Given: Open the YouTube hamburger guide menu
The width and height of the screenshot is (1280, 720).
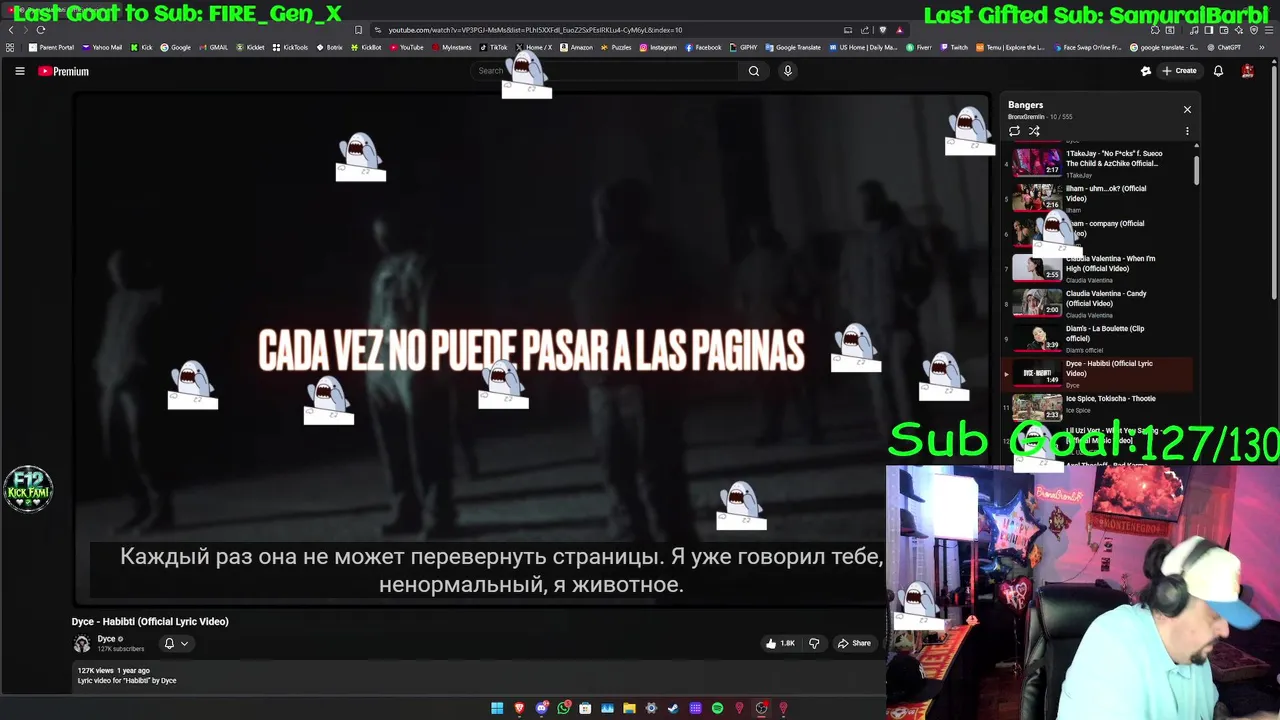Looking at the screenshot, I should click(19, 71).
